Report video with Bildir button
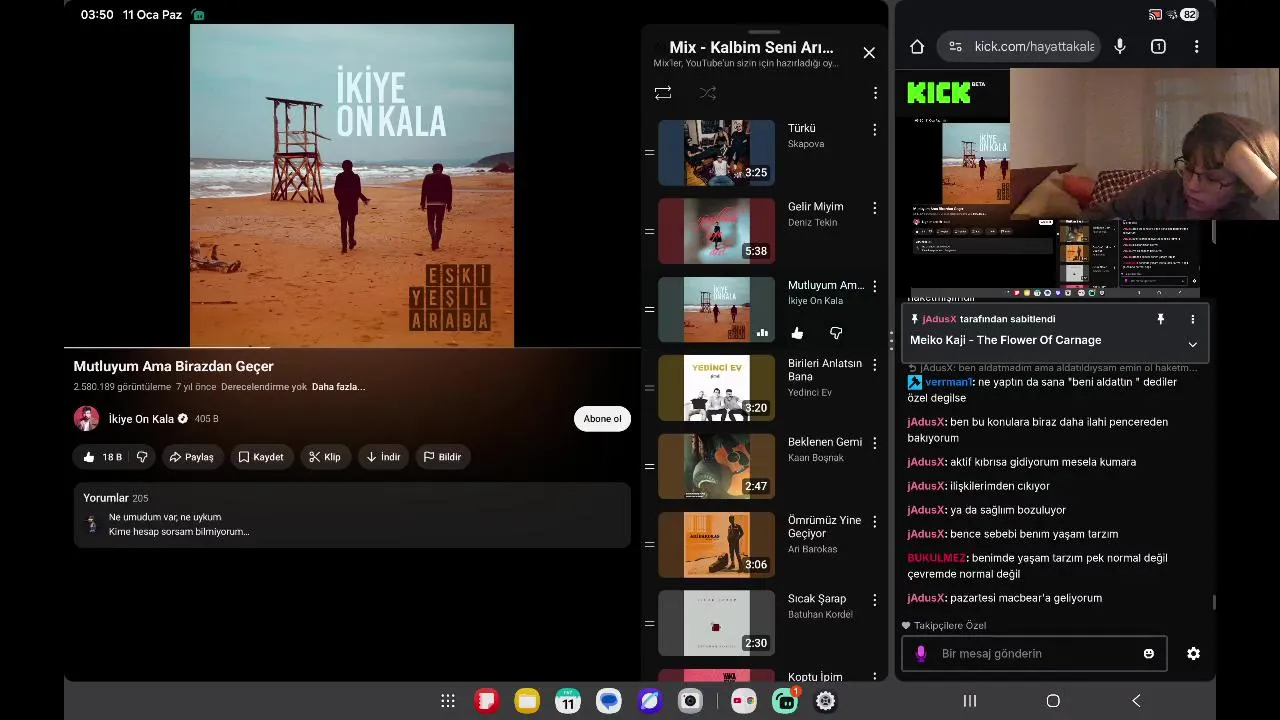1280x720 pixels. click(x=442, y=457)
